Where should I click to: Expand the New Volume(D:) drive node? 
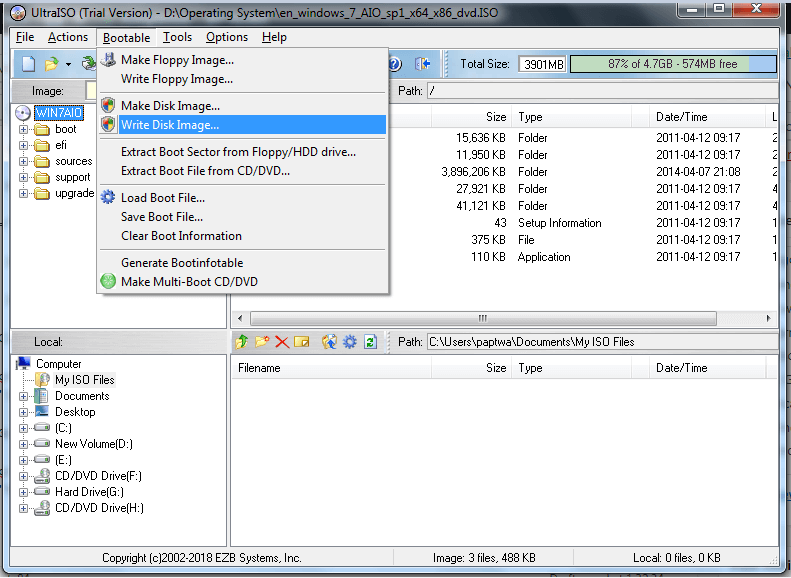tap(24, 444)
